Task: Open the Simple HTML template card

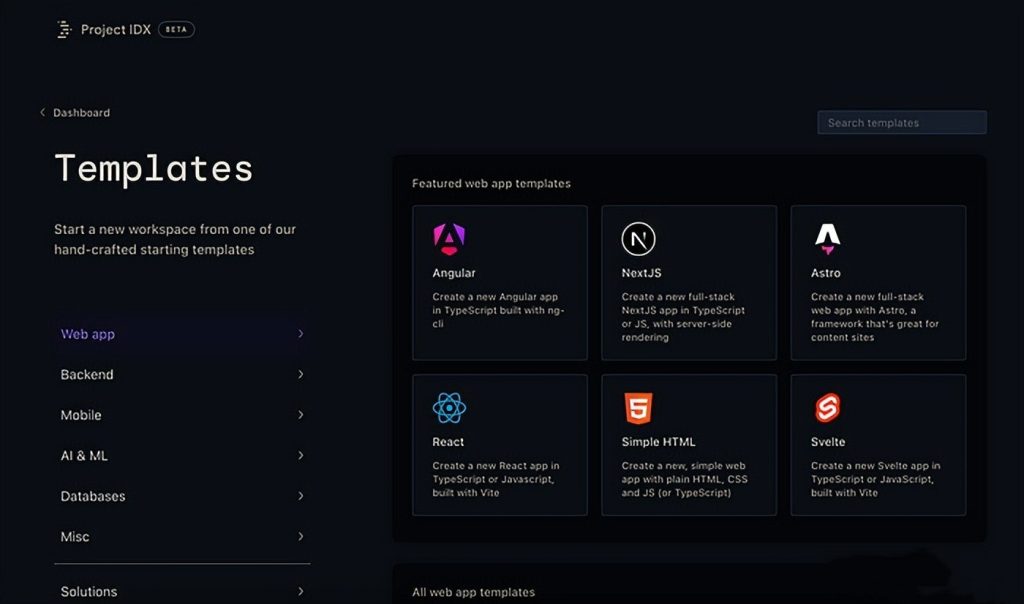Action: coord(689,445)
